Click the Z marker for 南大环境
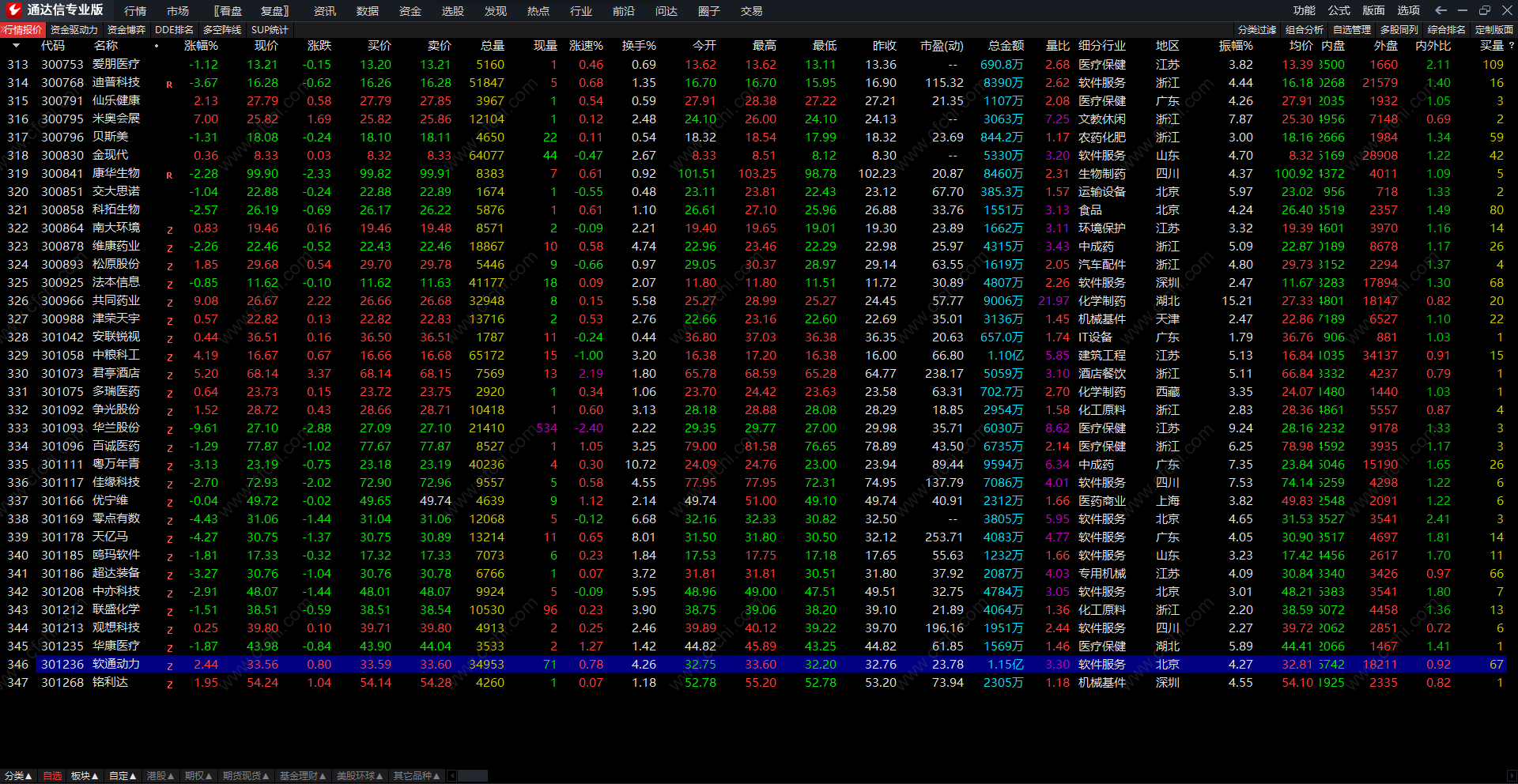The height and width of the screenshot is (784, 1518). 169,229
